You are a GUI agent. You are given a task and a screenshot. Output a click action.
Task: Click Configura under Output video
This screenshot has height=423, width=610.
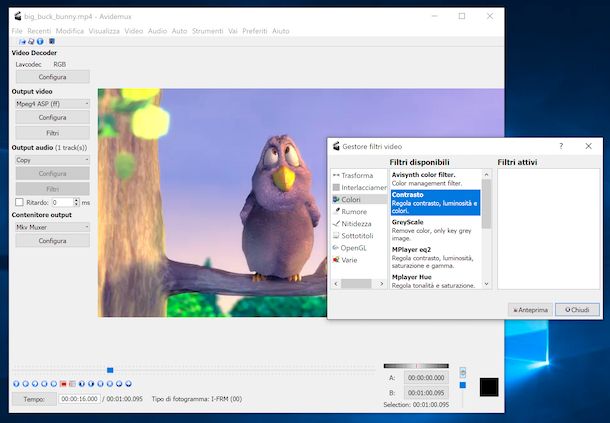point(53,117)
